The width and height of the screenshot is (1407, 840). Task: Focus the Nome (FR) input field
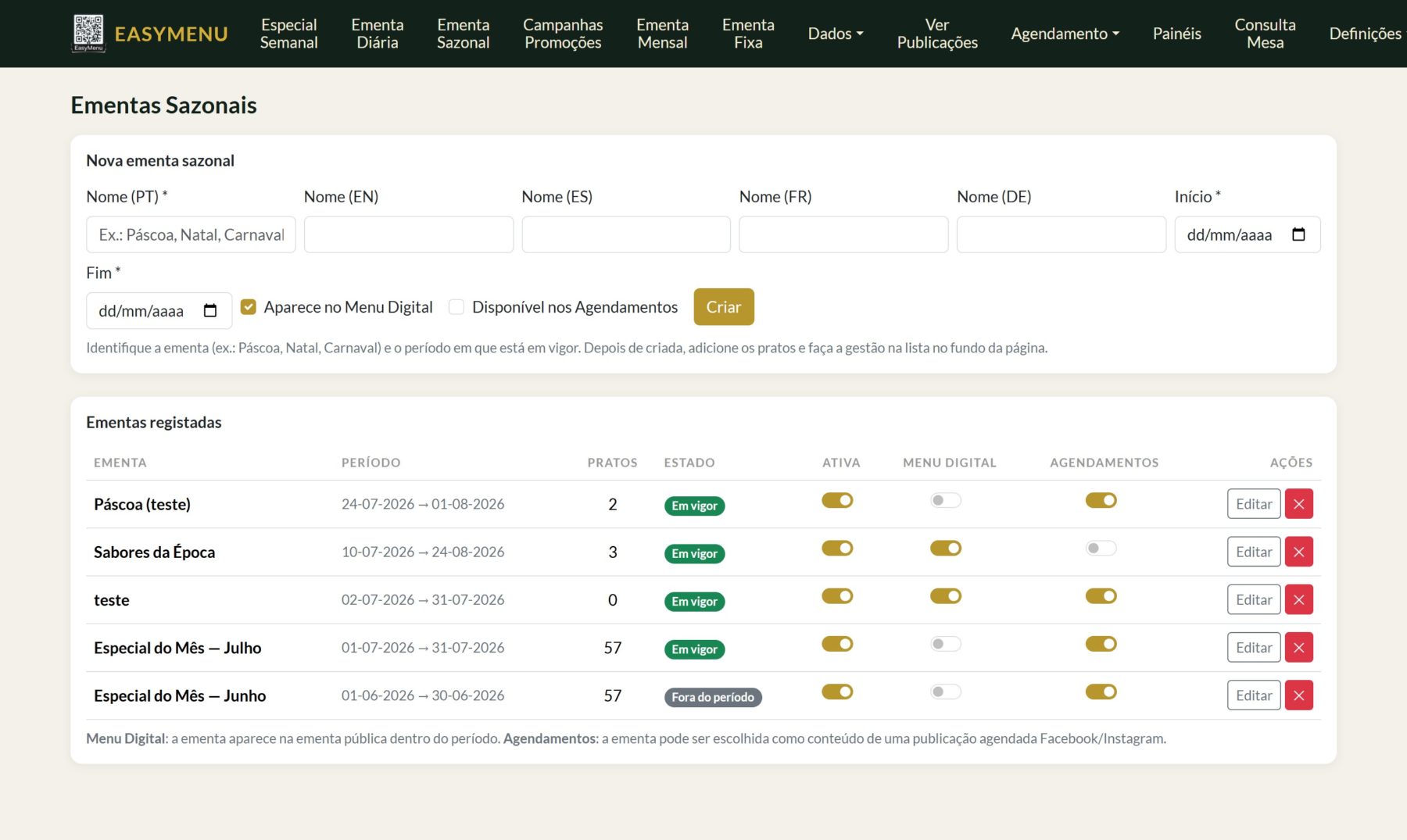(843, 234)
